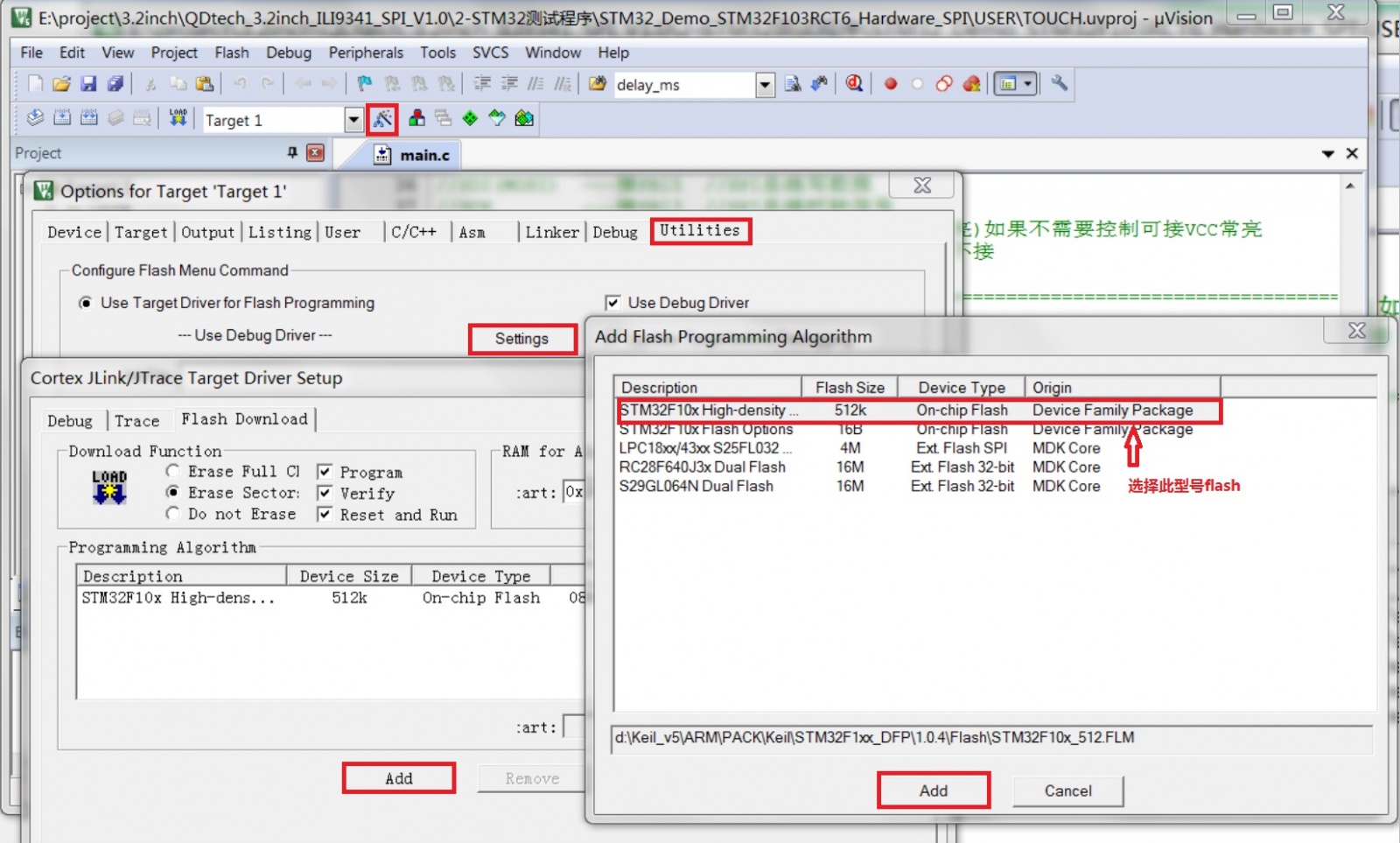Open Manage Run-Time Environment green diamond icon
The image size is (1400, 843).
470,118
